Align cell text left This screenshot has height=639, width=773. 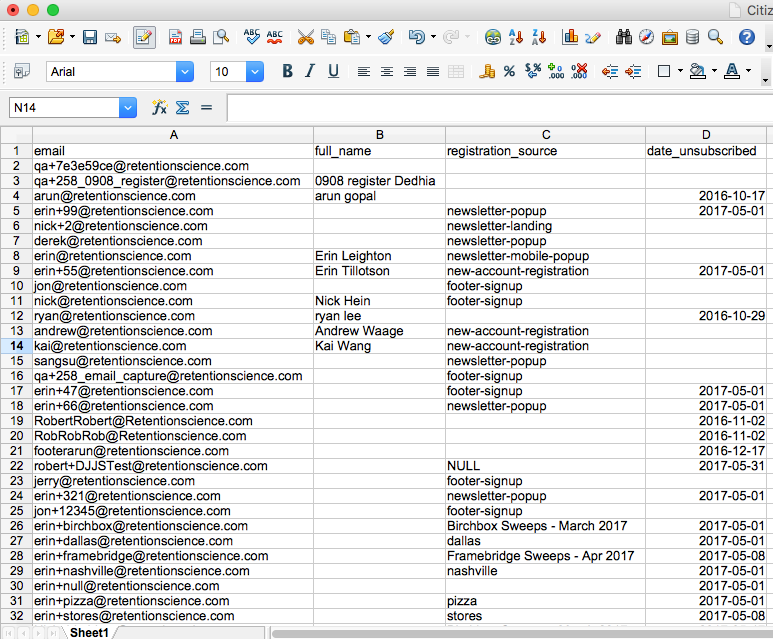(x=364, y=72)
